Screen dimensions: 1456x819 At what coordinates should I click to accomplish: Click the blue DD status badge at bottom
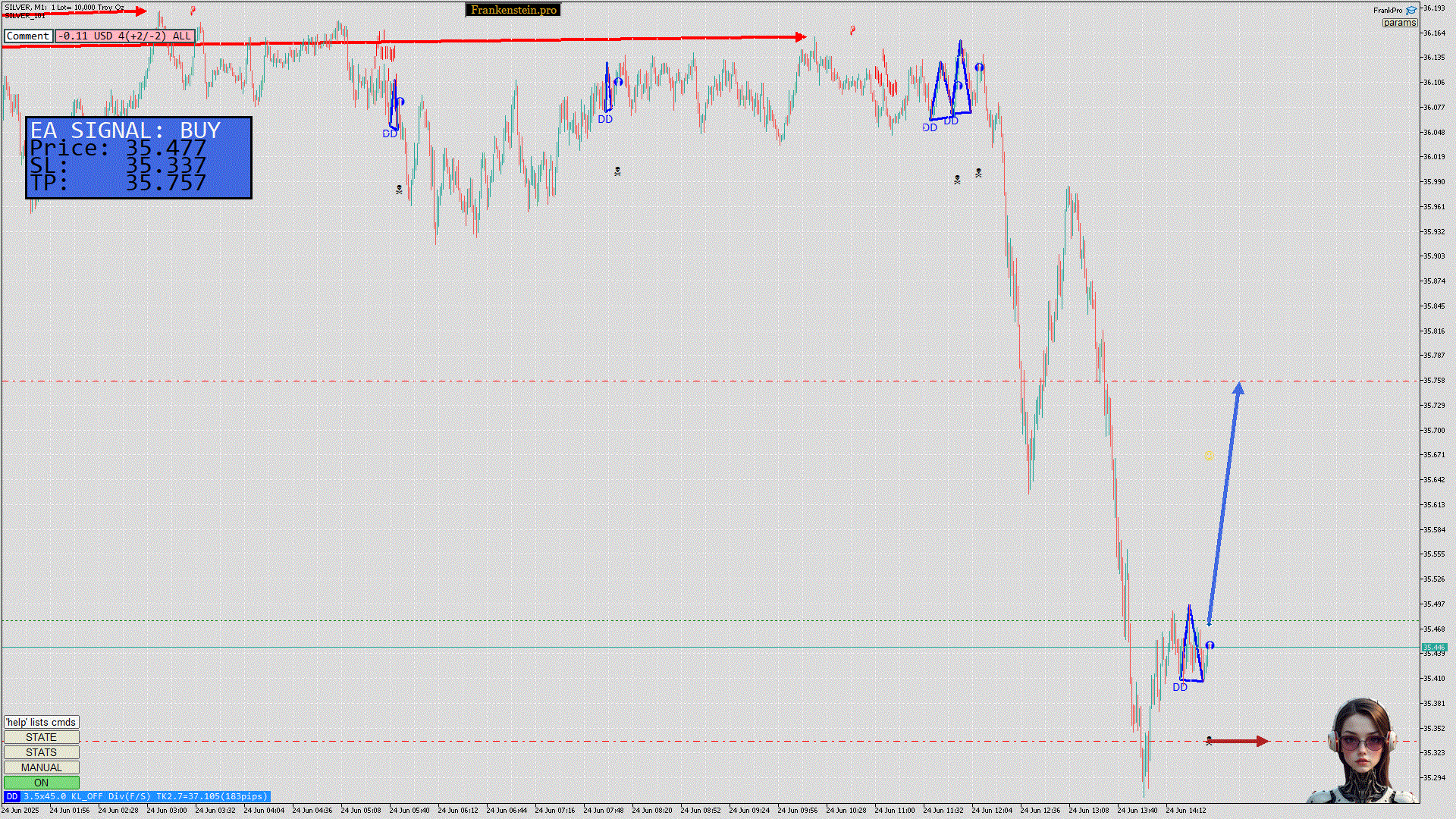11,796
